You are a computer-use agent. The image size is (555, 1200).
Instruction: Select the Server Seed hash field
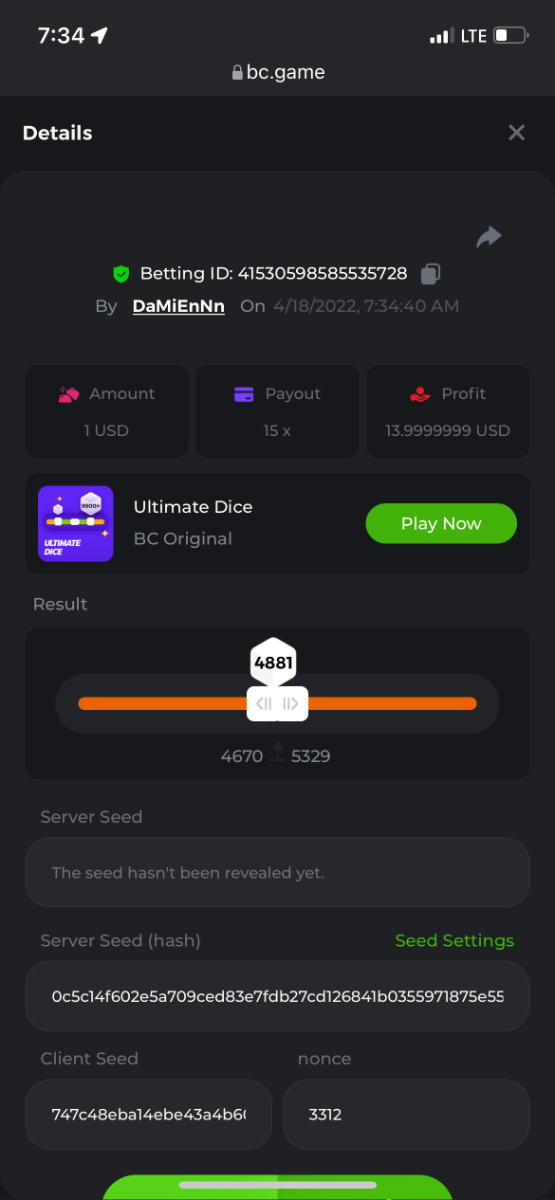277,996
